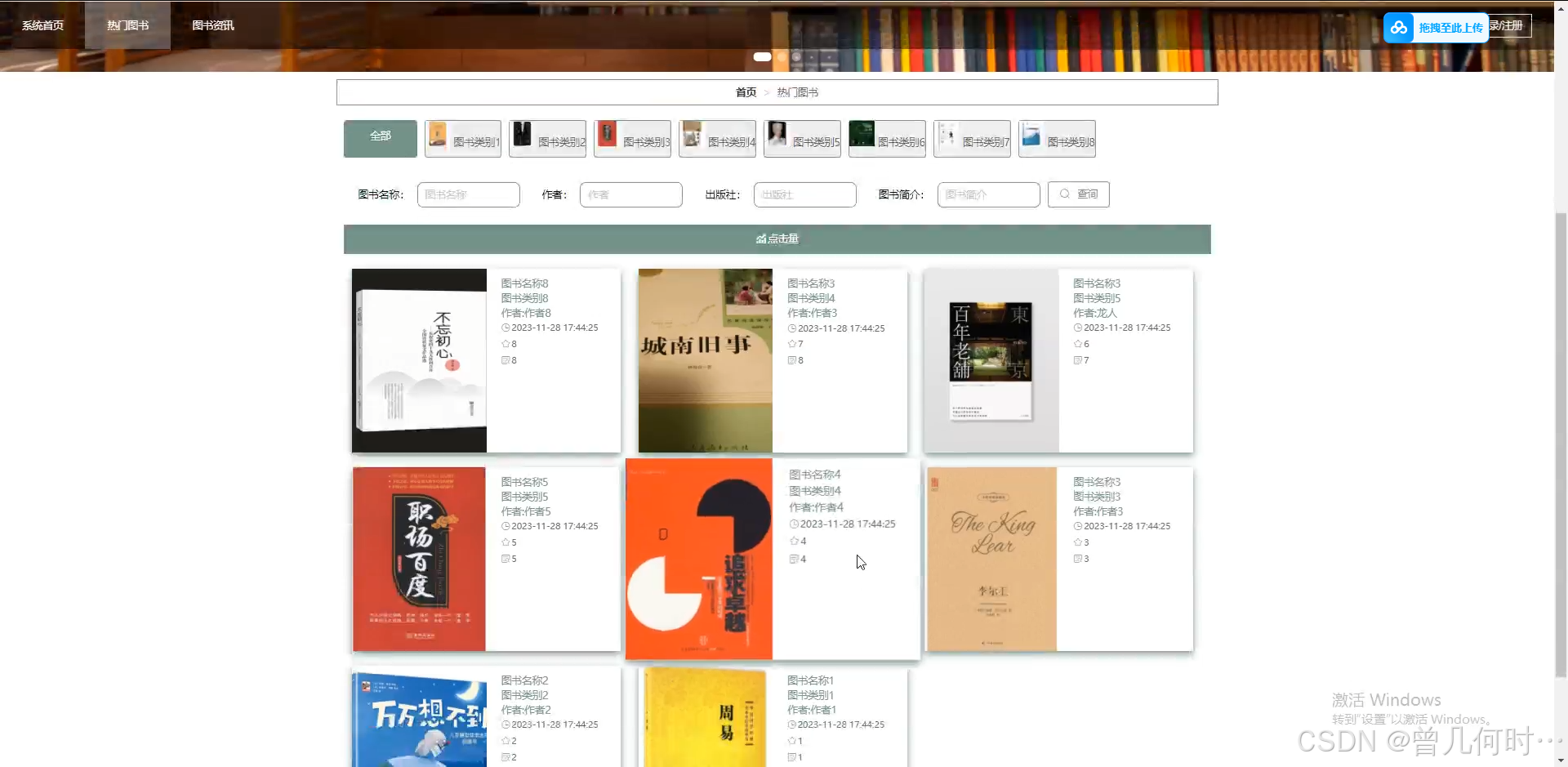Focus the 图书简介 search field
The image size is (1568, 767).
[x=989, y=194]
